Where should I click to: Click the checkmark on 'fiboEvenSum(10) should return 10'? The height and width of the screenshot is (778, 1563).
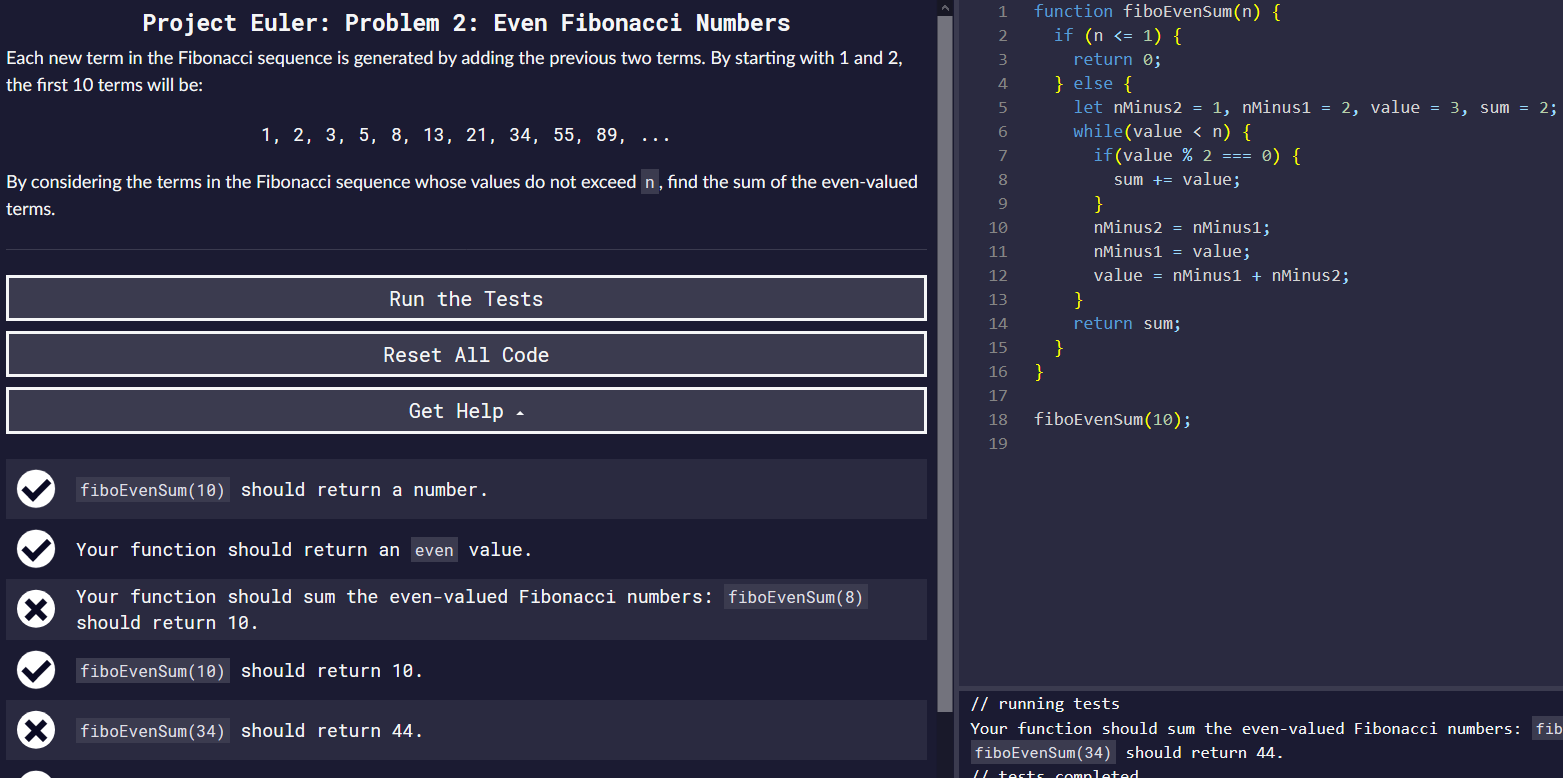coord(36,670)
